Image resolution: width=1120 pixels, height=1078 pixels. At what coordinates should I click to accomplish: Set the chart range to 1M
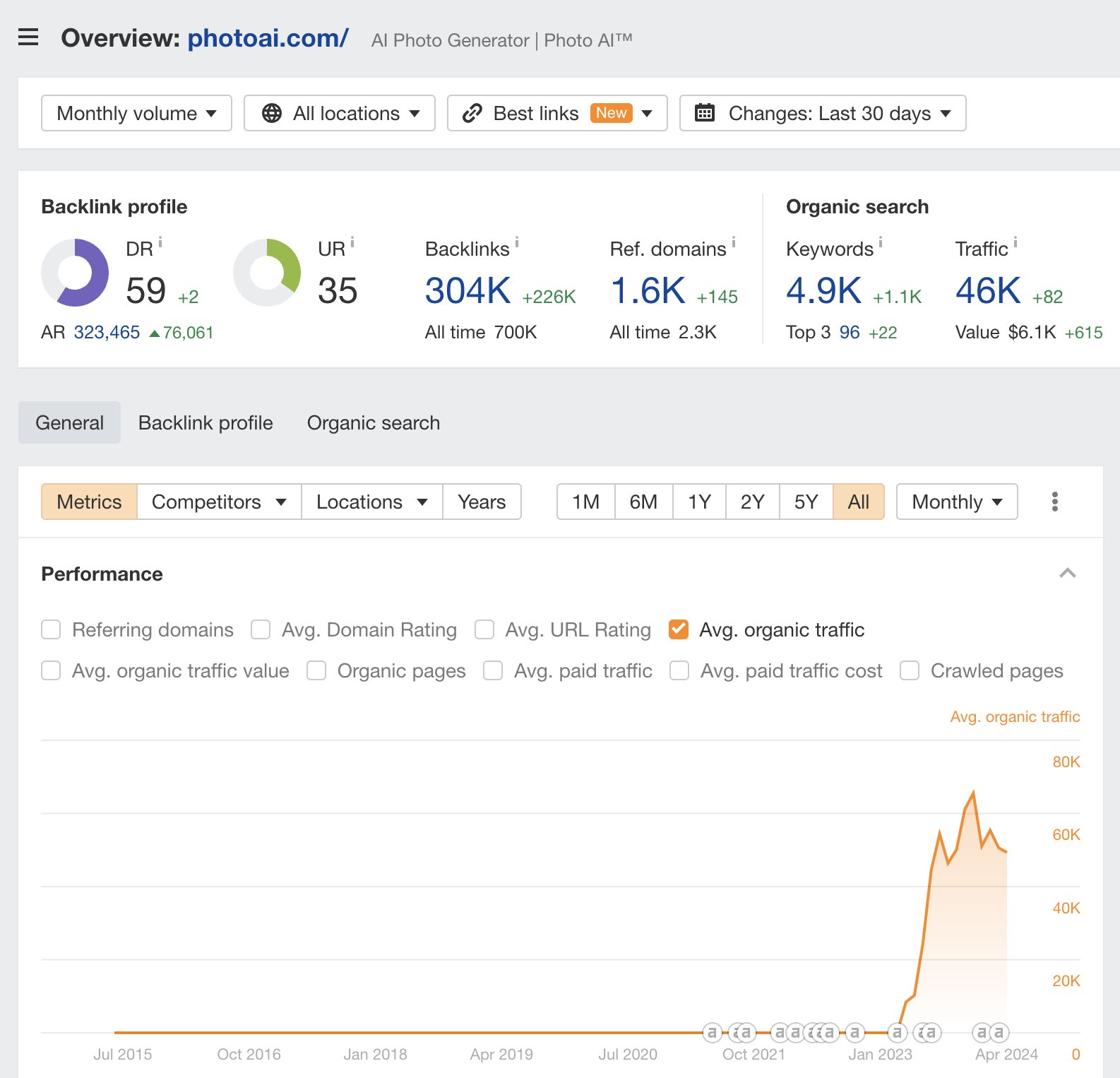[x=586, y=502]
